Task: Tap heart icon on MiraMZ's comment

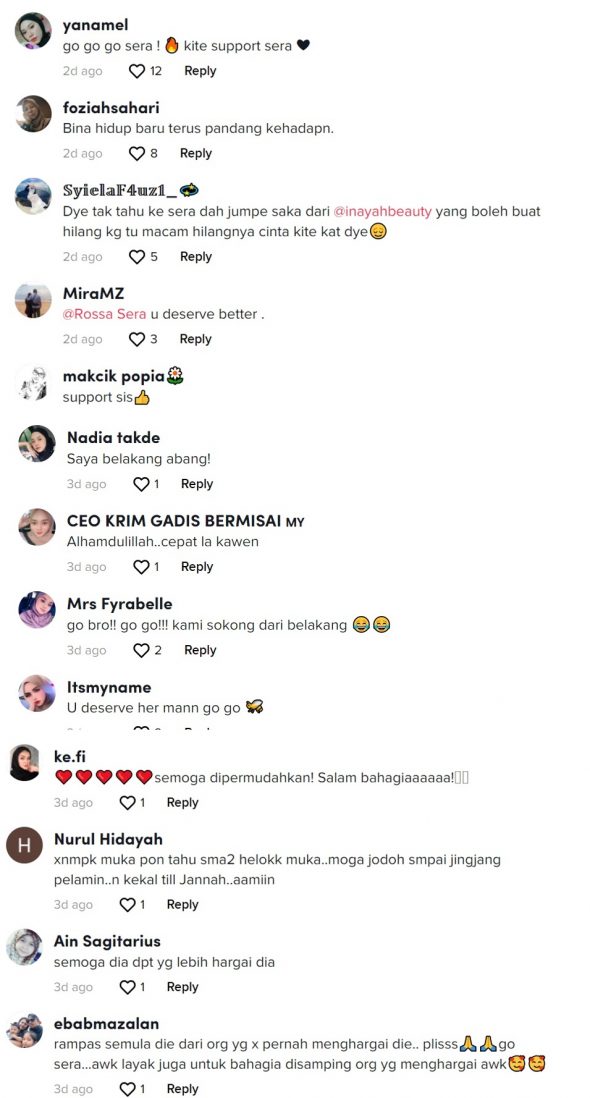Action: (137, 339)
